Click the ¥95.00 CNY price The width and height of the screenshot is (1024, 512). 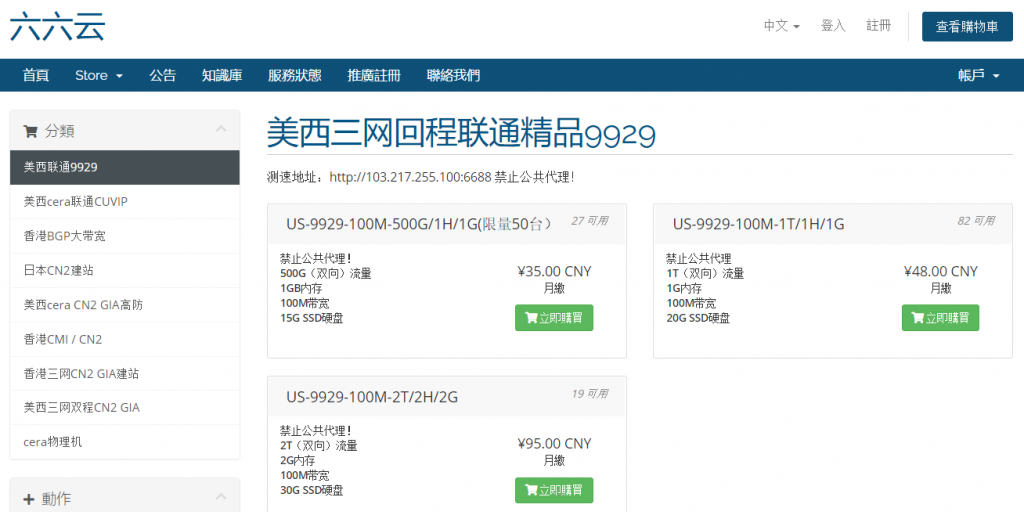554,444
